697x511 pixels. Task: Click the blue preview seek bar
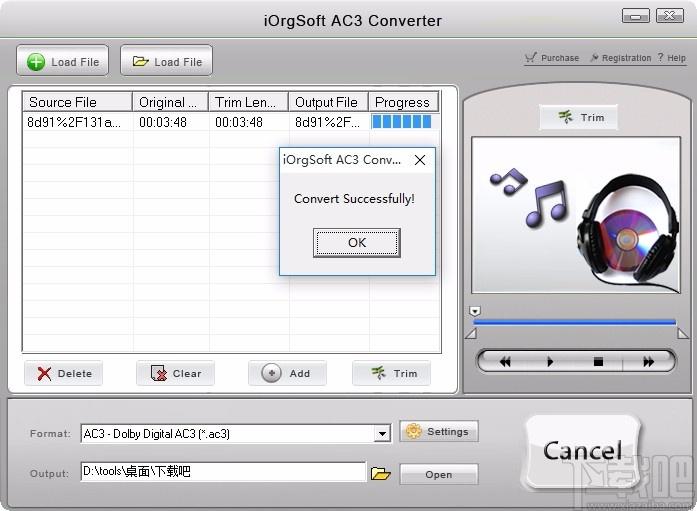[575, 322]
